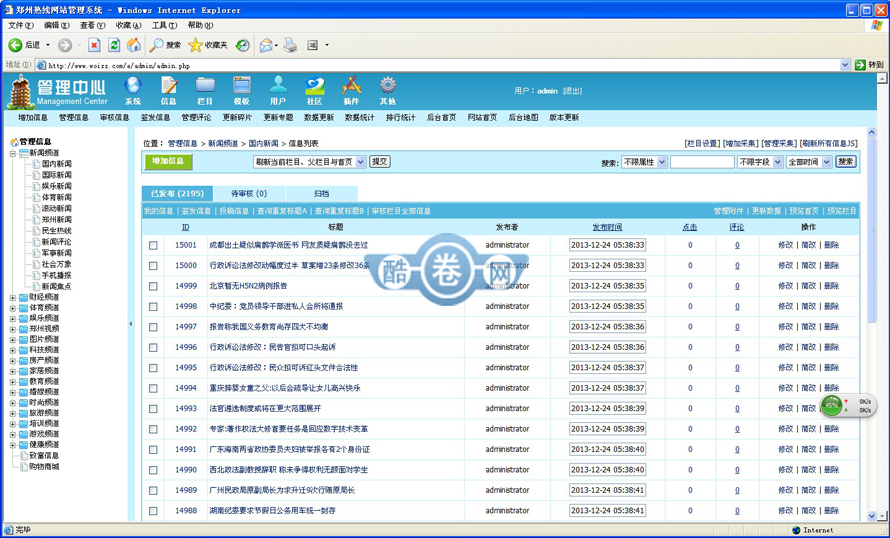Click the 社区 community icon
The width and height of the screenshot is (890, 538).
pyautogui.click(x=315, y=86)
